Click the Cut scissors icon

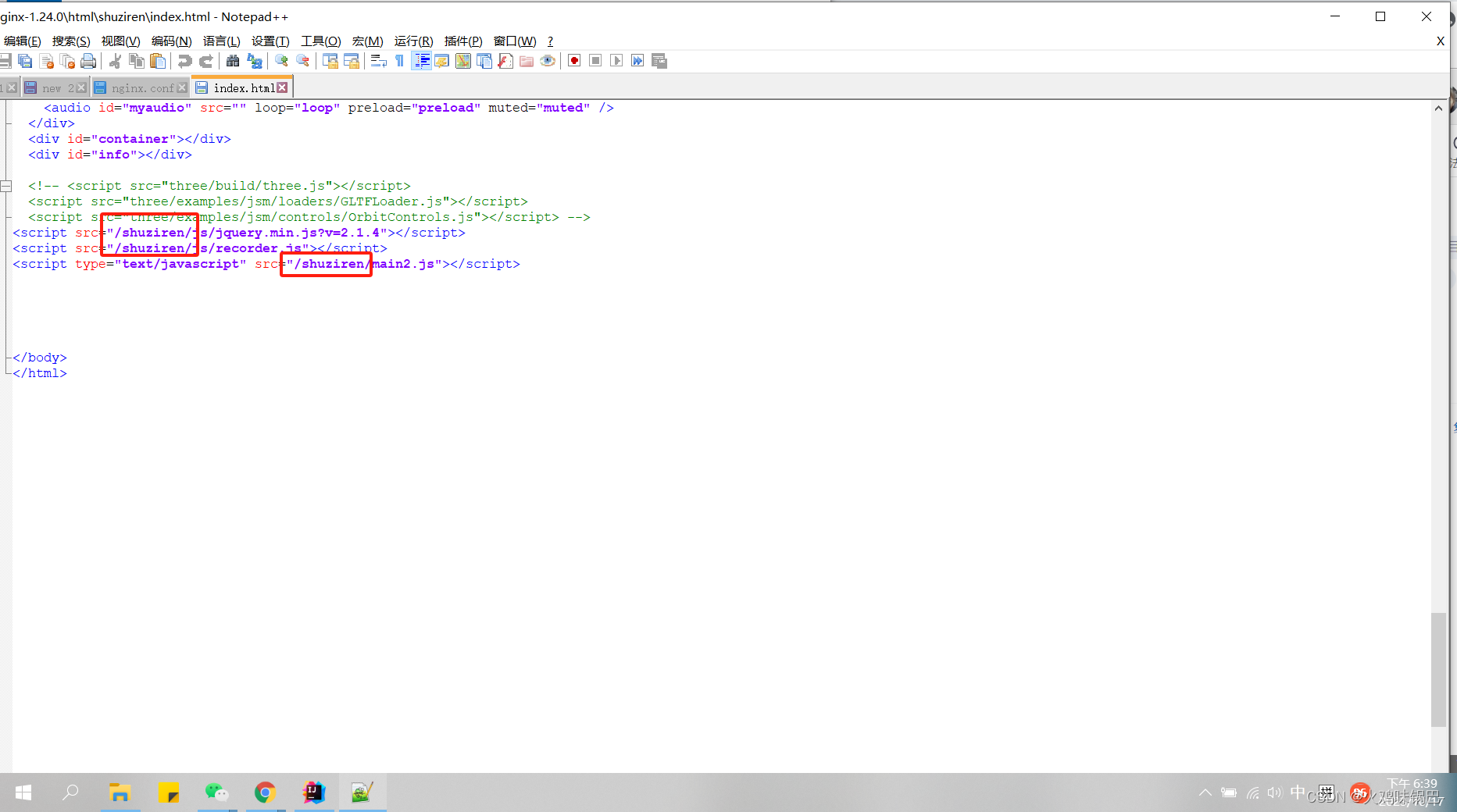115,61
